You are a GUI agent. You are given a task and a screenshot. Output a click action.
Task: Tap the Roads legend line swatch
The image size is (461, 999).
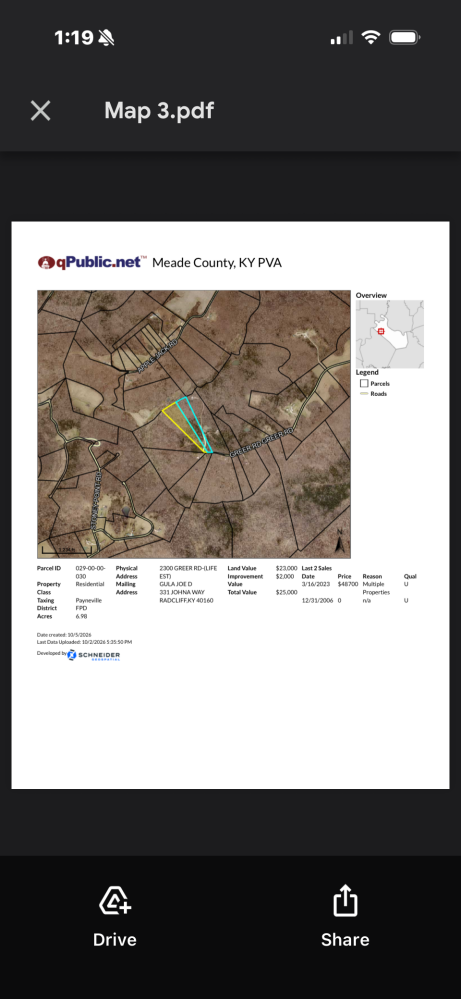(364, 394)
